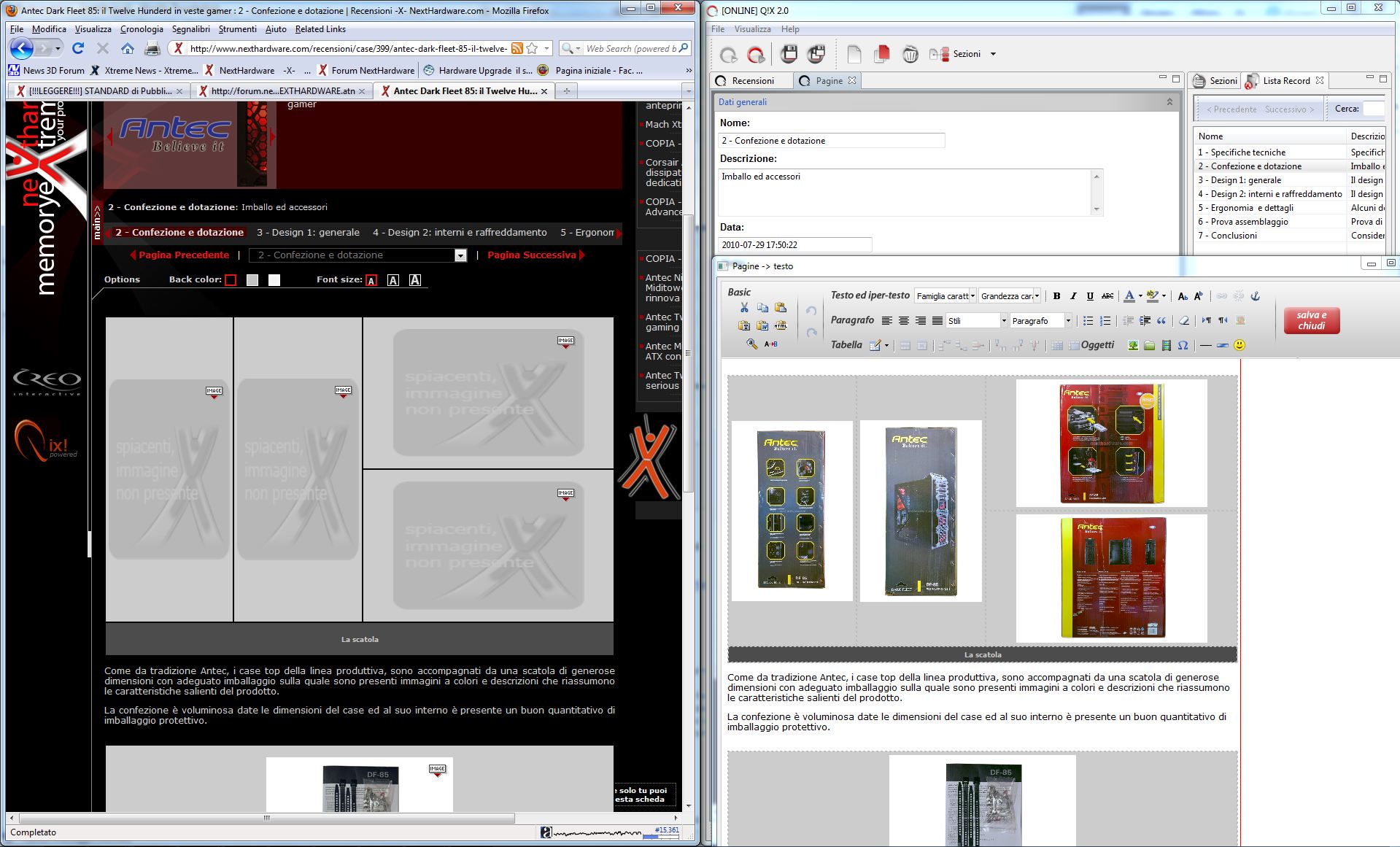
Task: Click the eraser remove-formatting icon
Action: tap(1184, 320)
